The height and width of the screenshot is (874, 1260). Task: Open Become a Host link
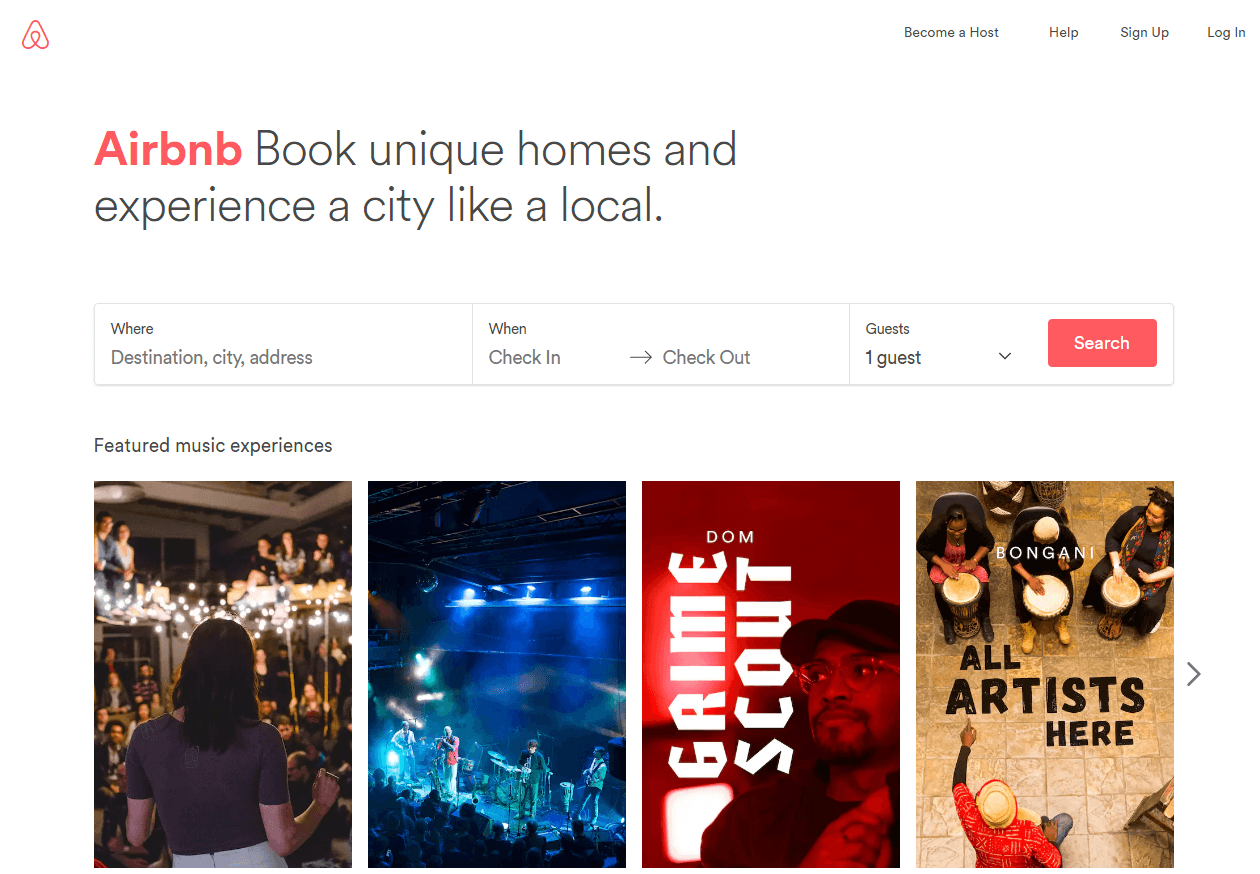click(x=951, y=32)
